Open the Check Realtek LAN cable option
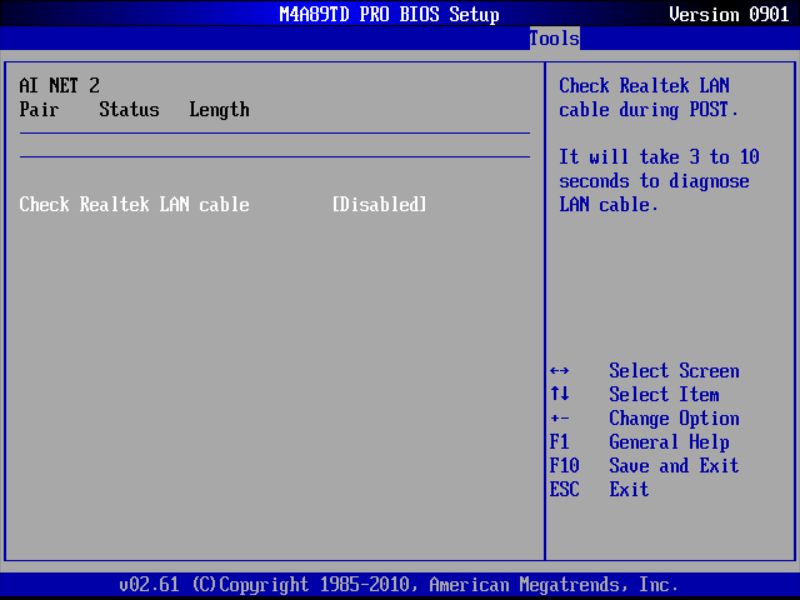 [134, 205]
